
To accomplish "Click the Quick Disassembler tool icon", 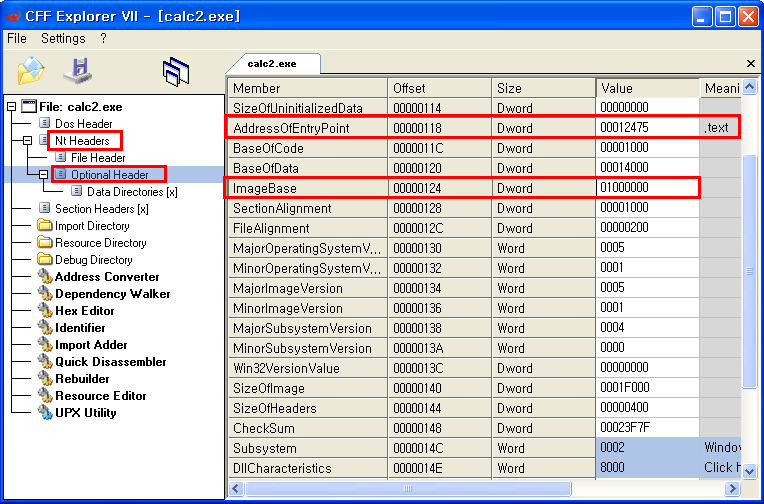I will click(x=45, y=362).
